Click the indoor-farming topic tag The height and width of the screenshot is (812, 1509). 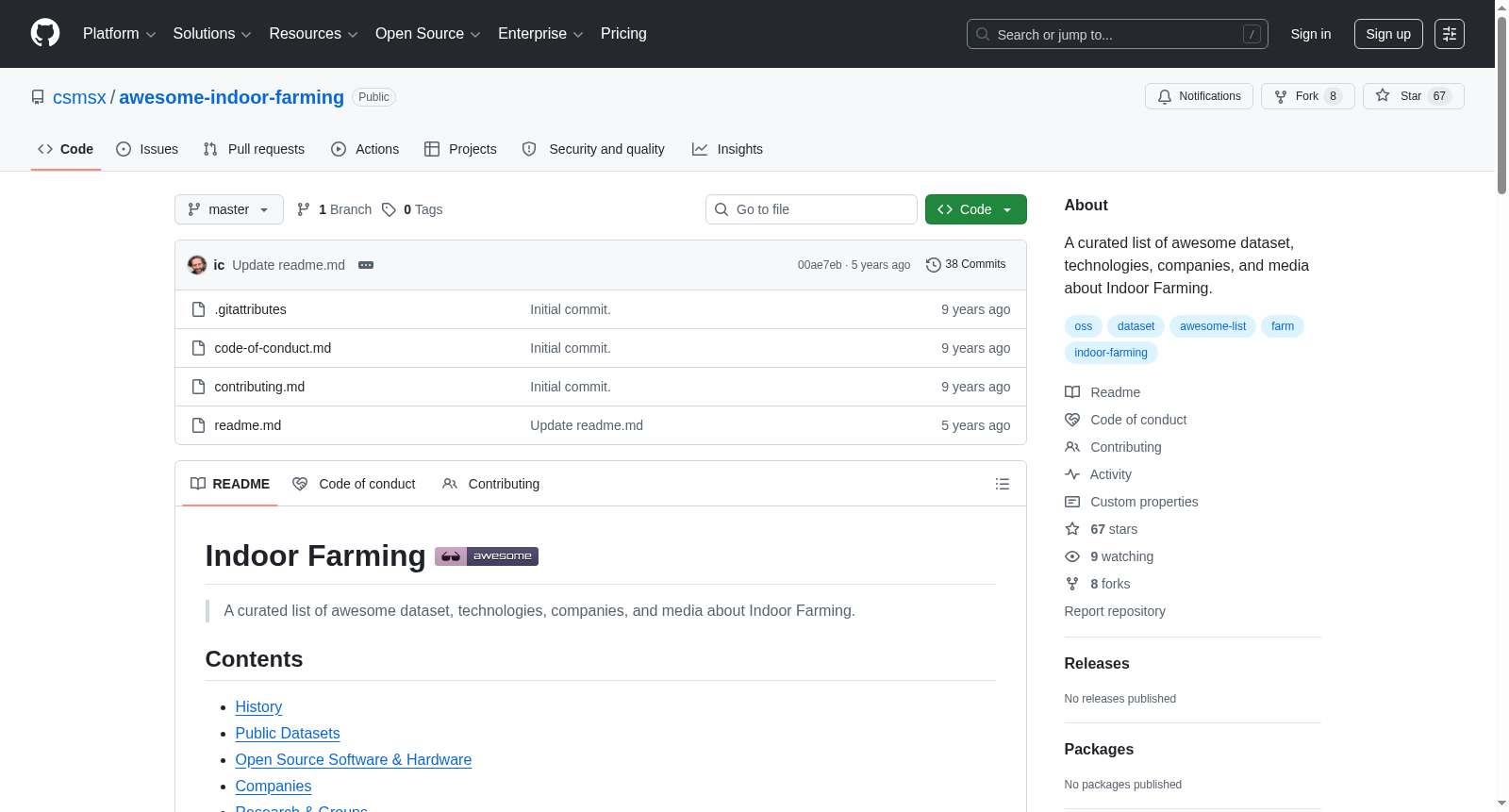click(x=1111, y=353)
